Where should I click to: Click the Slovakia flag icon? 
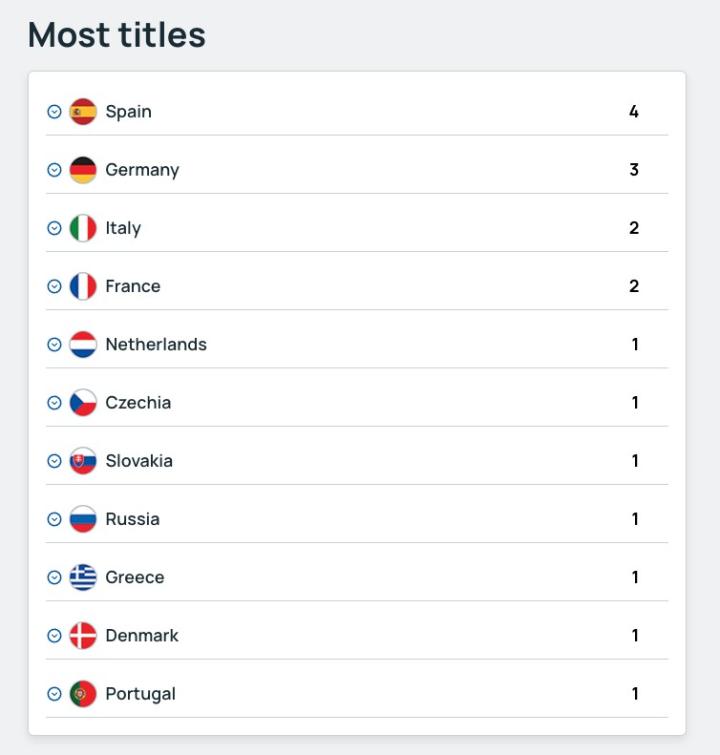coord(83,461)
